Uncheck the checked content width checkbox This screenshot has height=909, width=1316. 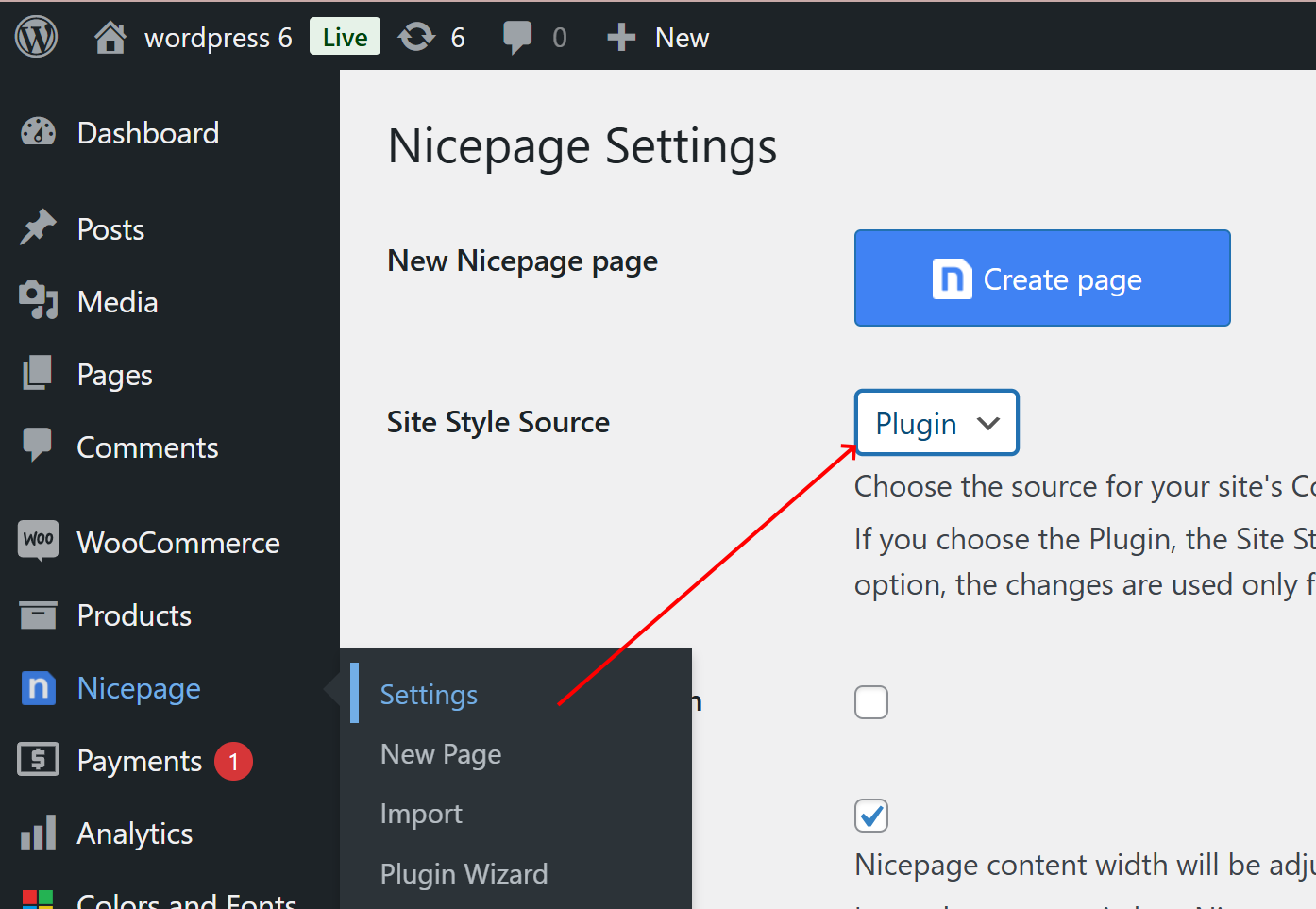click(x=871, y=816)
